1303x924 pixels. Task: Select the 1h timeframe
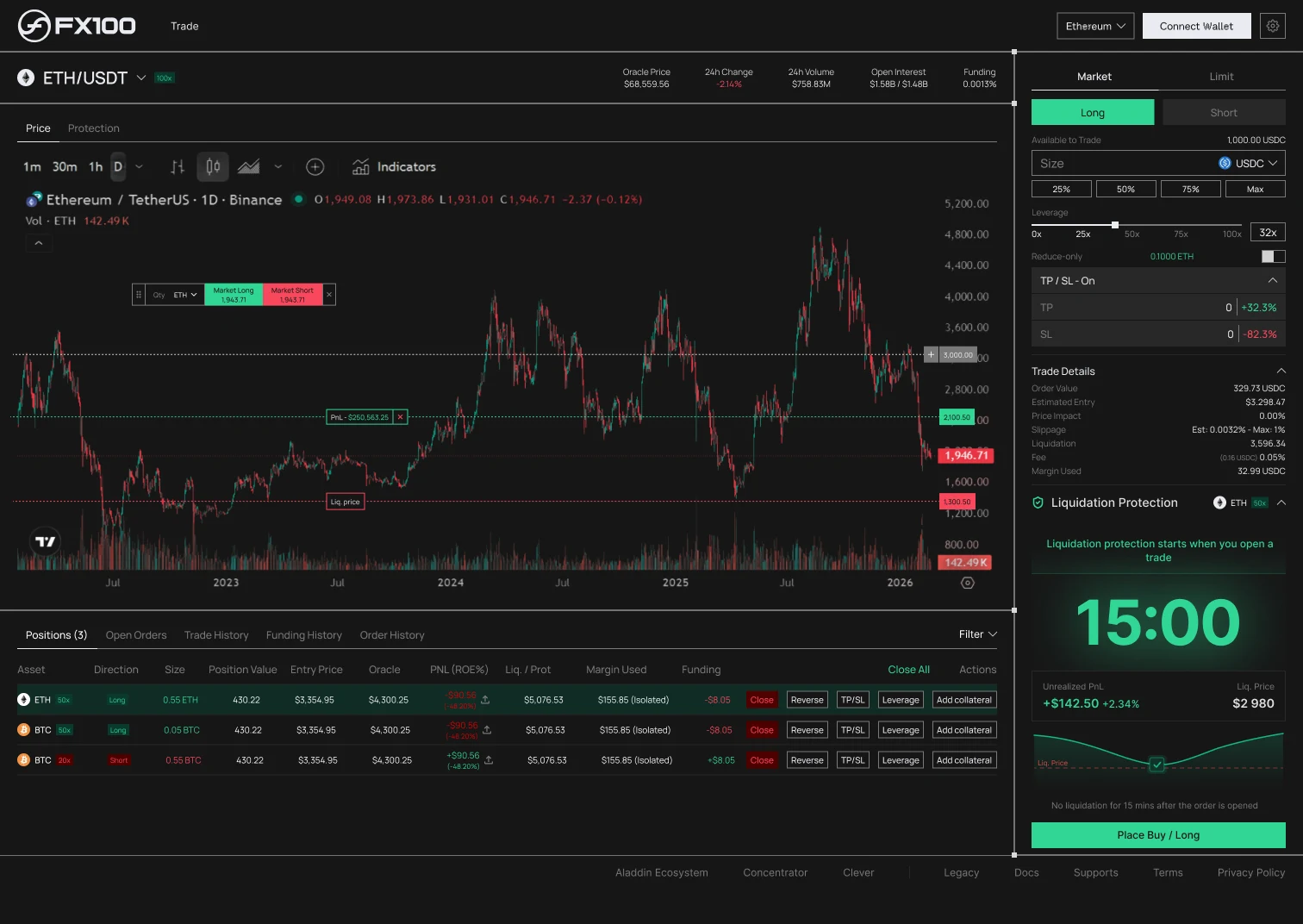96,167
